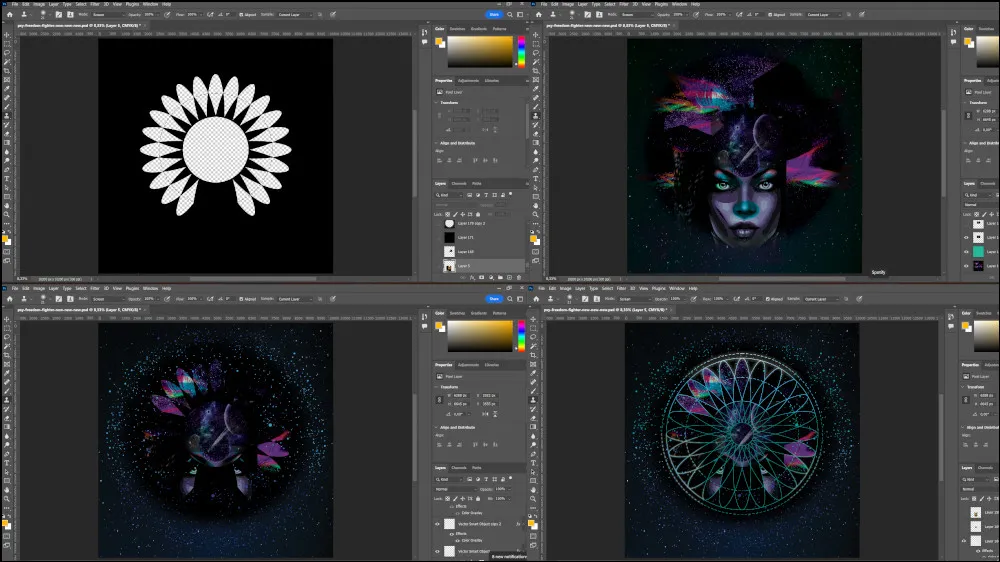The width and height of the screenshot is (1000, 562).
Task: Select the Rectangle shape tool in bottom-left window
Action: coord(7,481)
